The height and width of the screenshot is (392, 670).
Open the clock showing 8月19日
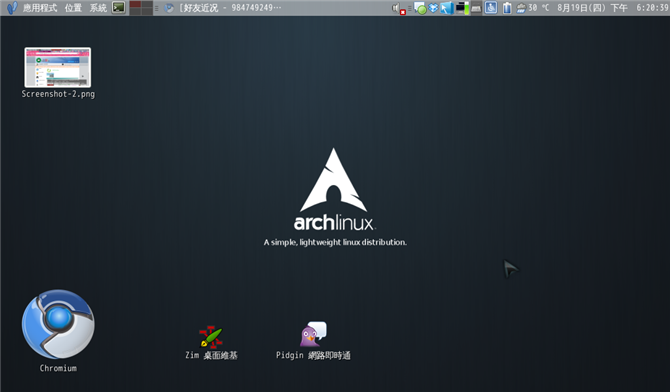613,8
